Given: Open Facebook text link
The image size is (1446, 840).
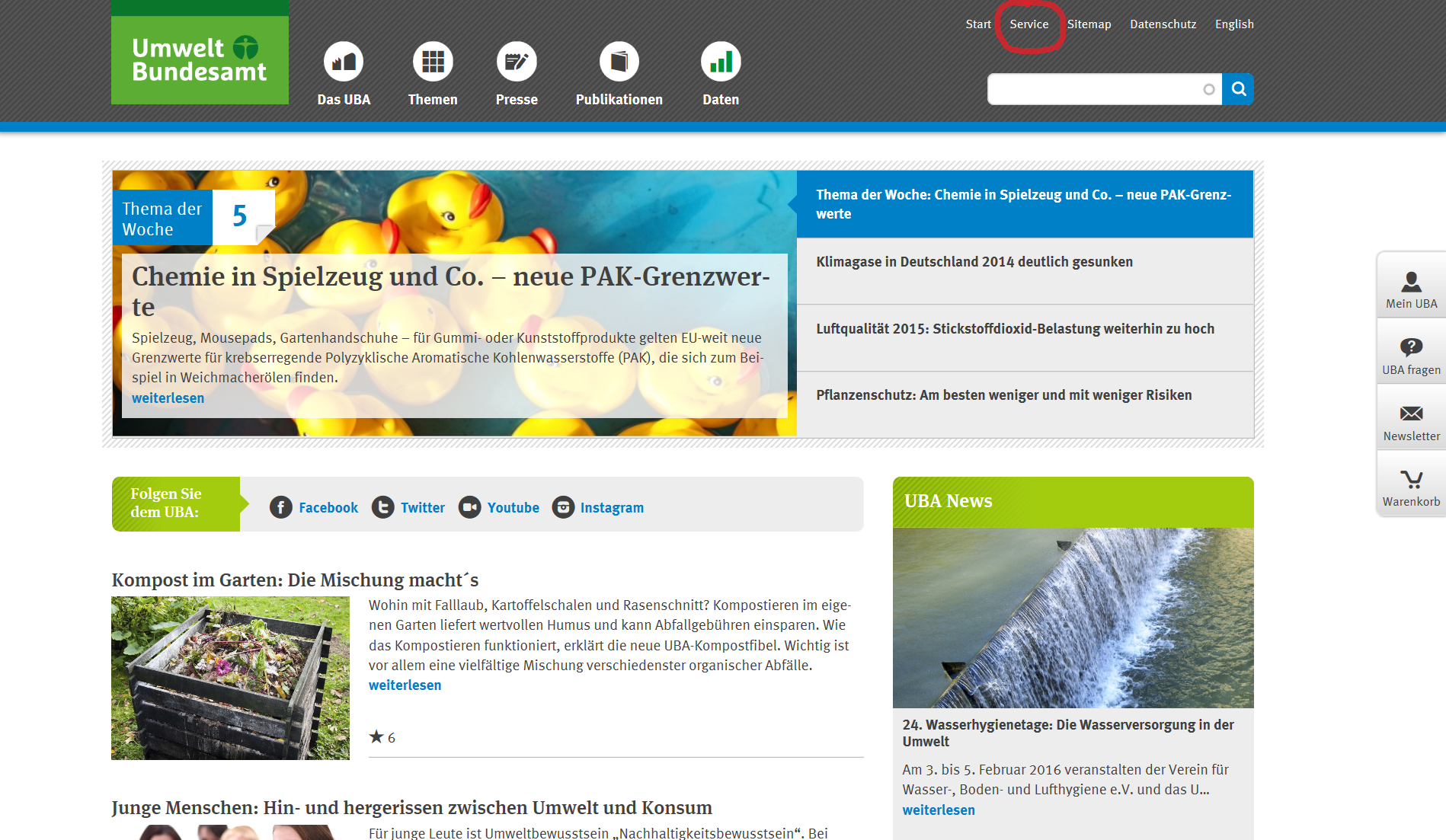Looking at the screenshot, I should [x=328, y=508].
